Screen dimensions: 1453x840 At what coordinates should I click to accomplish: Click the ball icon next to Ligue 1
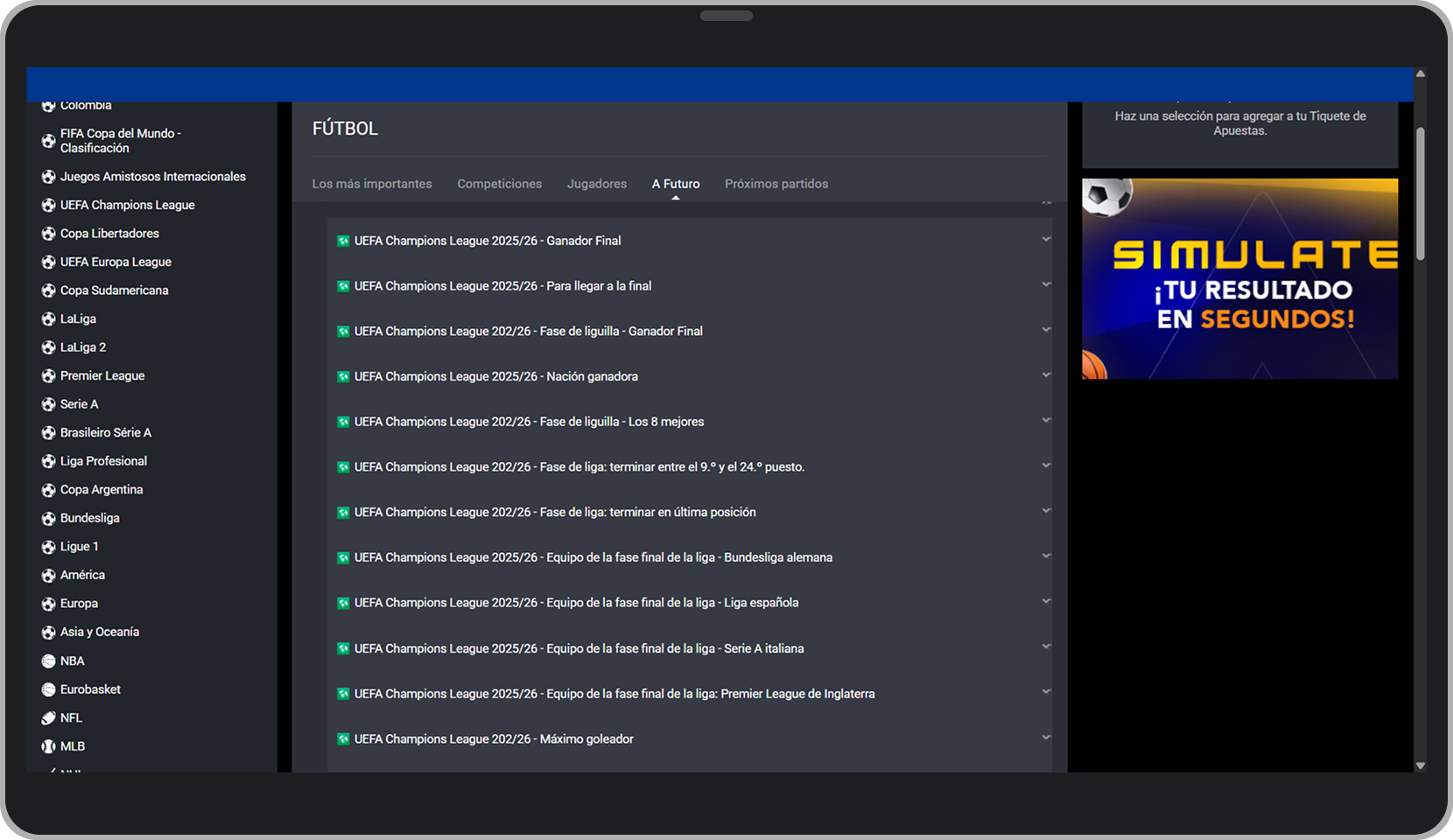[48, 547]
